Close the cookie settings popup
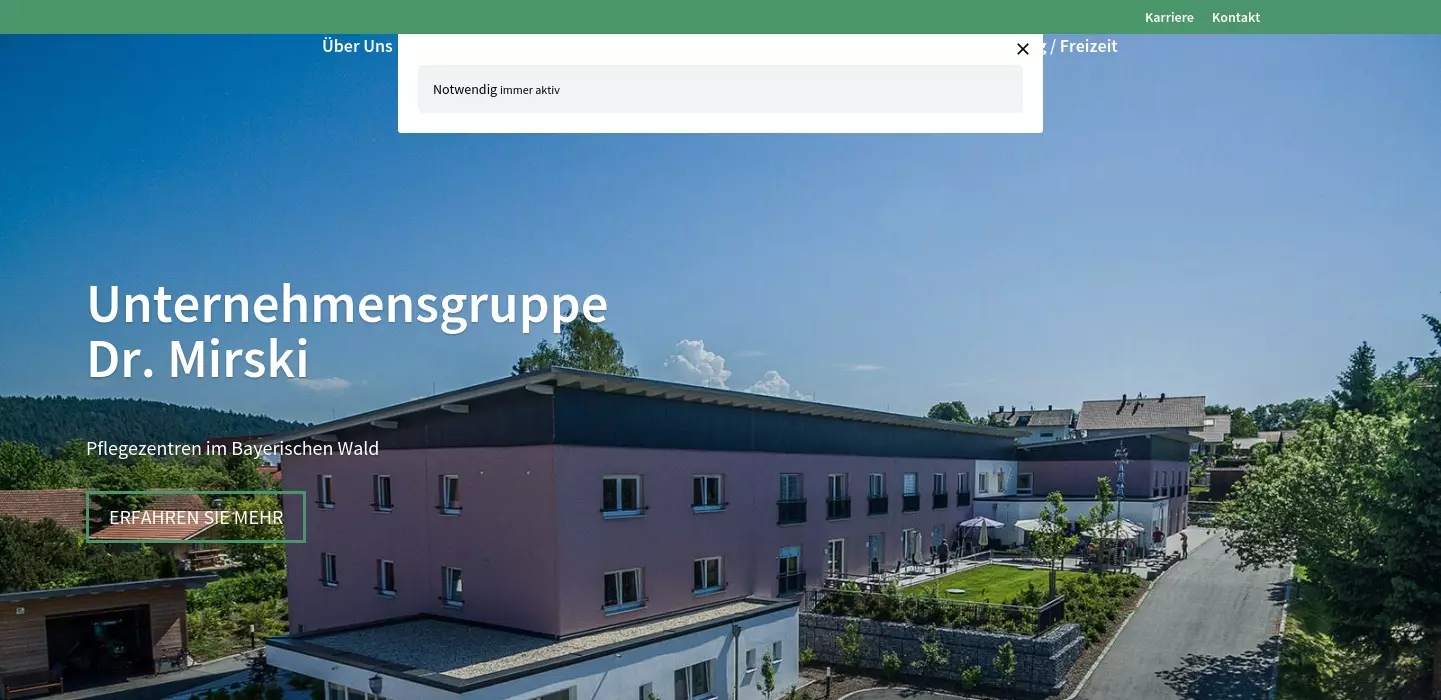This screenshot has height=700, width=1441. pyautogui.click(x=1022, y=49)
